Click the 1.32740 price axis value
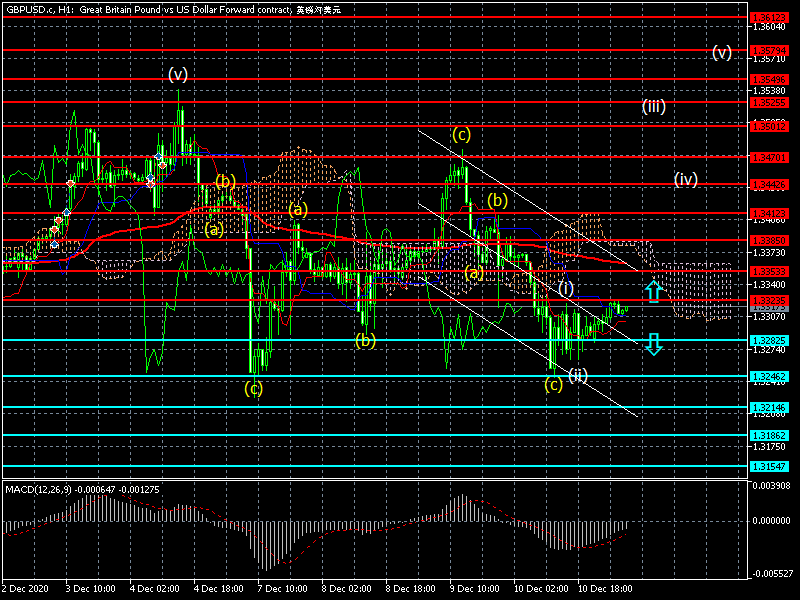 [769, 350]
